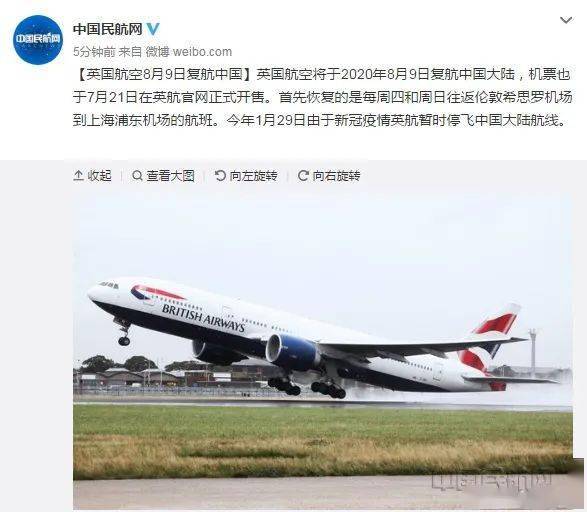
Task: Click the 中国民航网 round avatar
Action: click(x=38, y=39)
